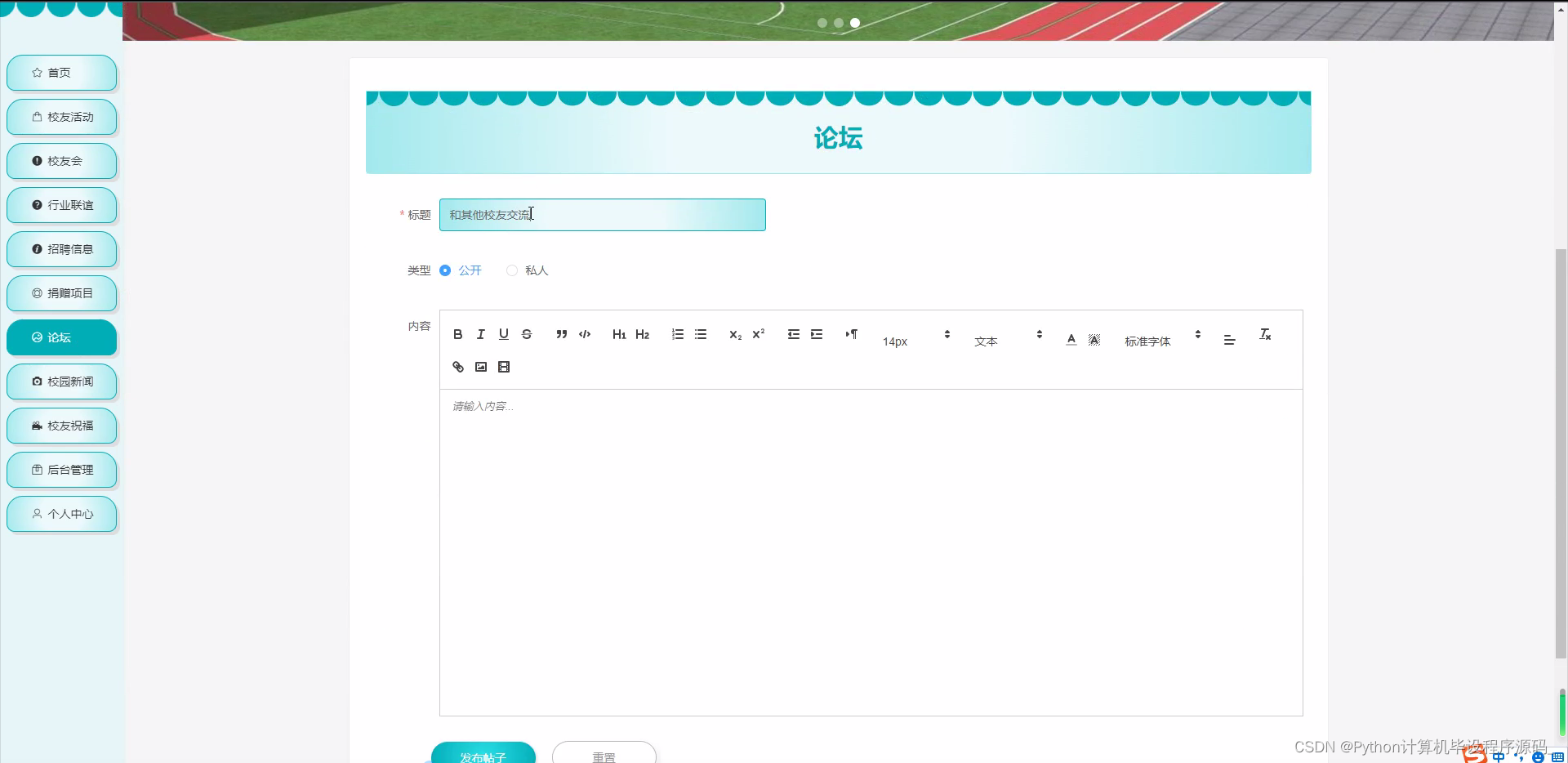Open the 标准字体 font family dropdown
The width and height of the screenshot is (1568, 763).
1147,341
